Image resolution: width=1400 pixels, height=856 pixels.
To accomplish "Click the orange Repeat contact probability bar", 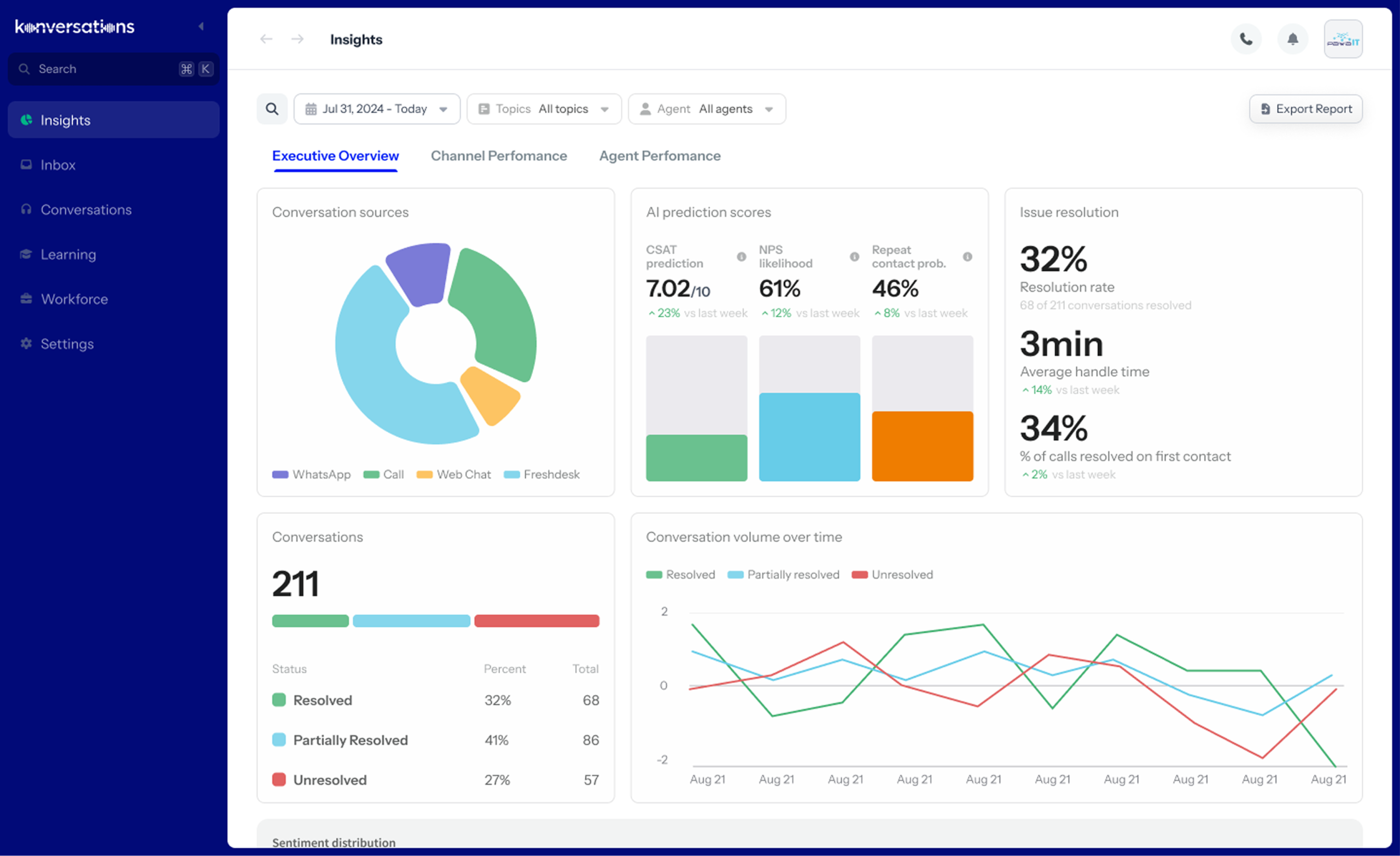I will [921, 446].
